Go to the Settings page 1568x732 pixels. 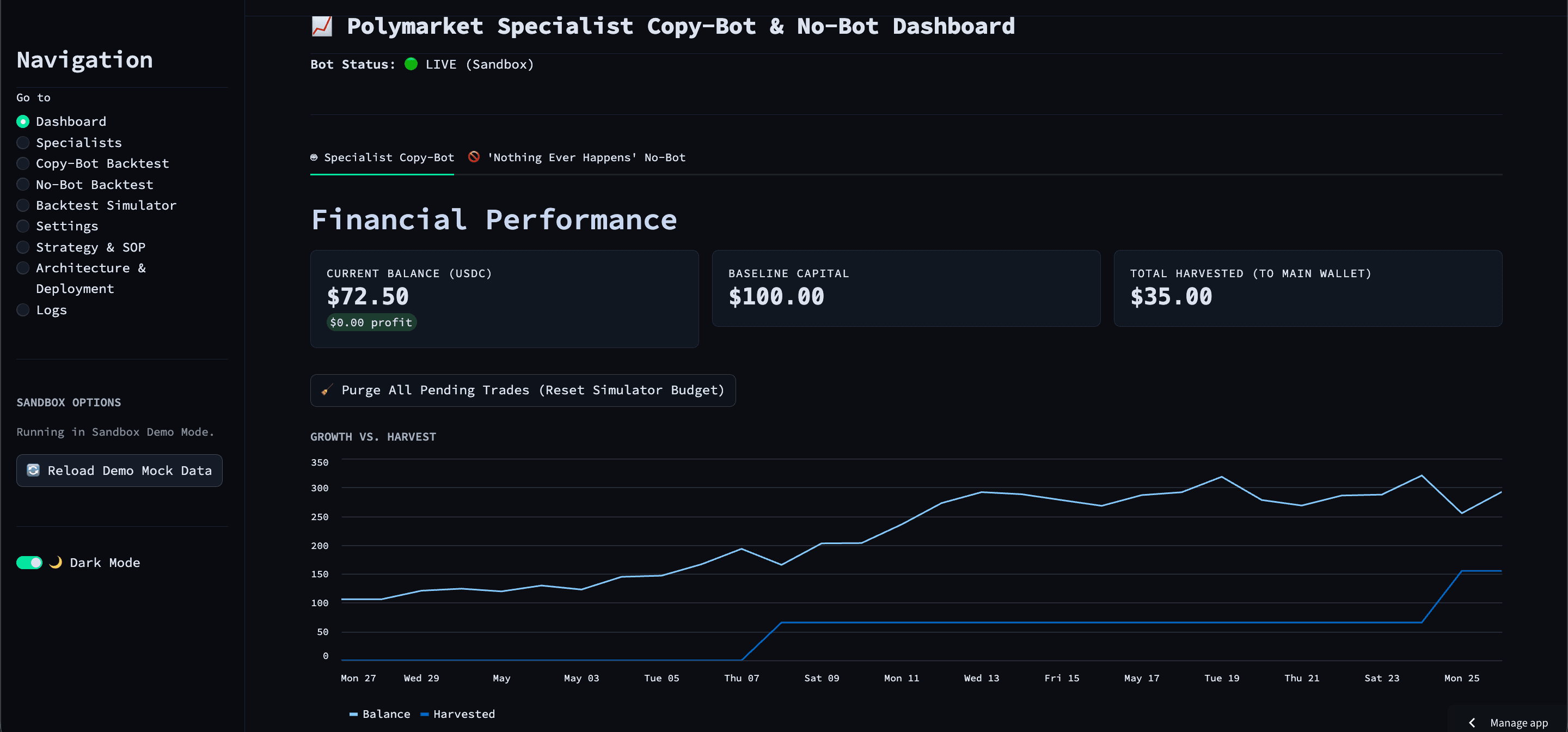click(x=57, y=226)
